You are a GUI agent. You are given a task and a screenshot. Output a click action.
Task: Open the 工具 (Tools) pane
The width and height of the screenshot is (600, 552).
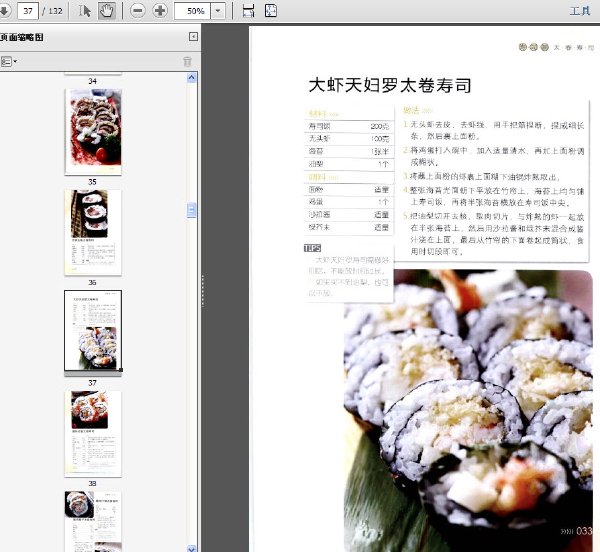click(x=580, y=11)
